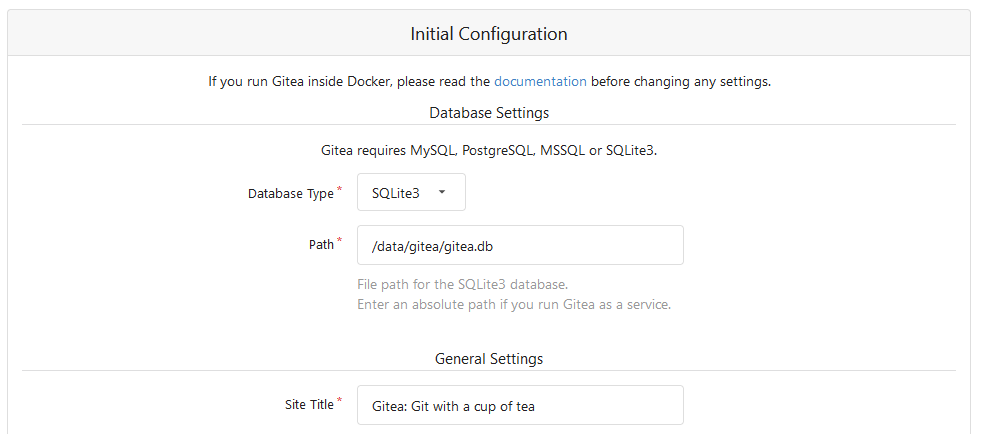Screen dimensions: 987x434
Task: Click into the Path input field
Action: tap(520, 245)
